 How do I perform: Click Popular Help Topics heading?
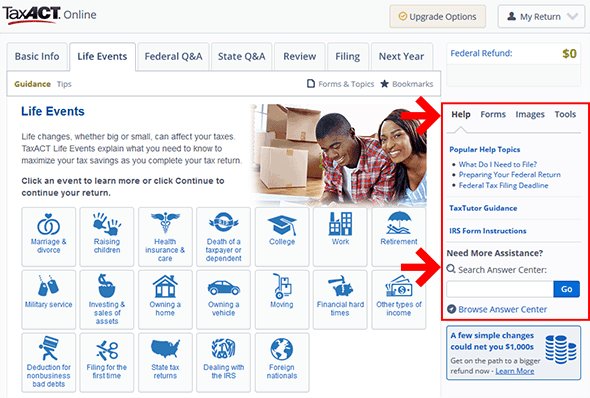coord(485,149)
